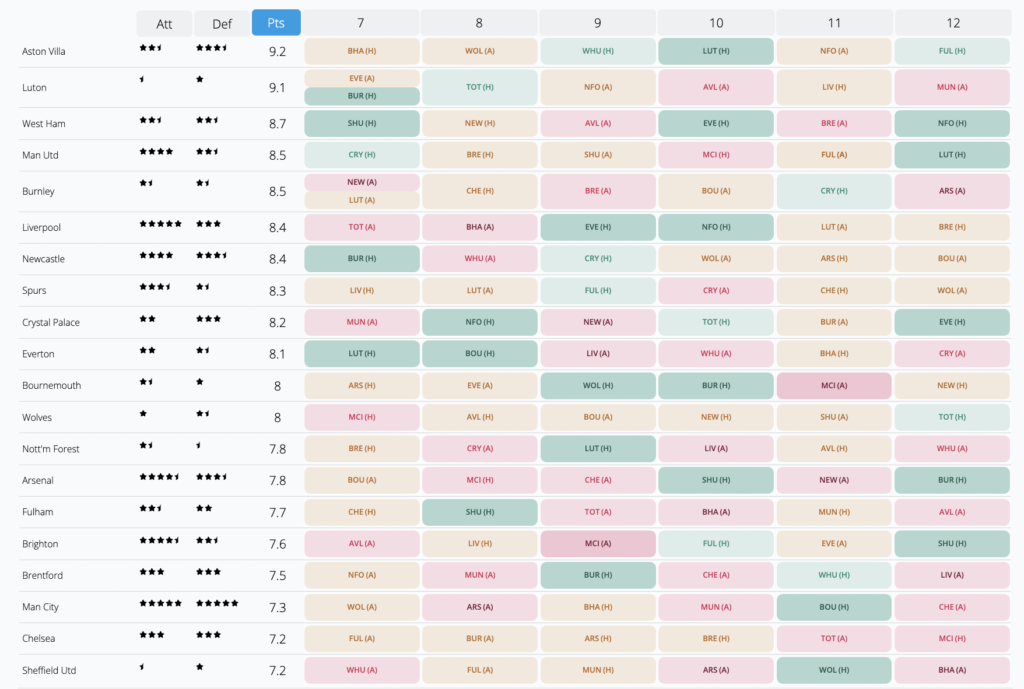Click Liverpool's TOT (A) fixture cell

[362, 227]
